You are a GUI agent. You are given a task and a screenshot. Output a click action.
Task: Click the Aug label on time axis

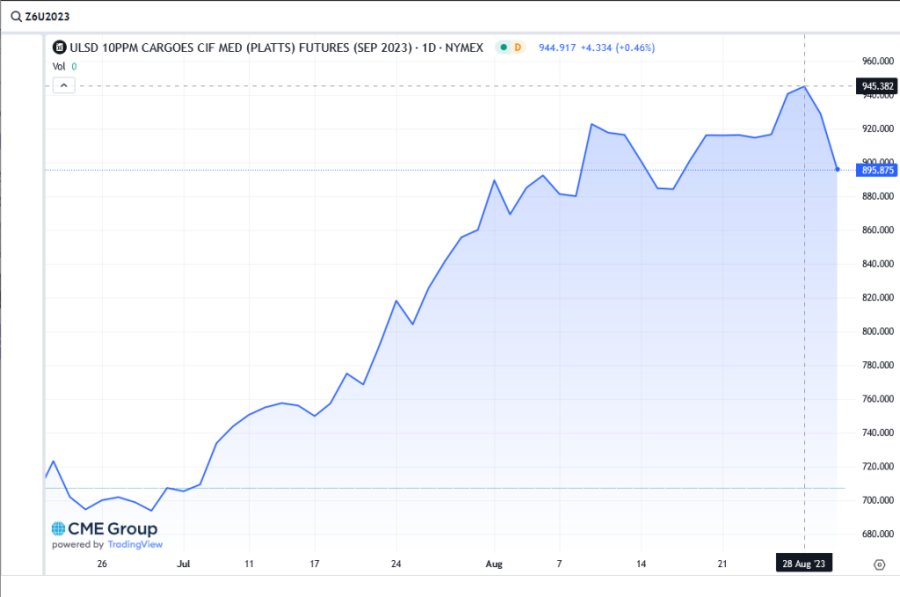click(493, 564)
